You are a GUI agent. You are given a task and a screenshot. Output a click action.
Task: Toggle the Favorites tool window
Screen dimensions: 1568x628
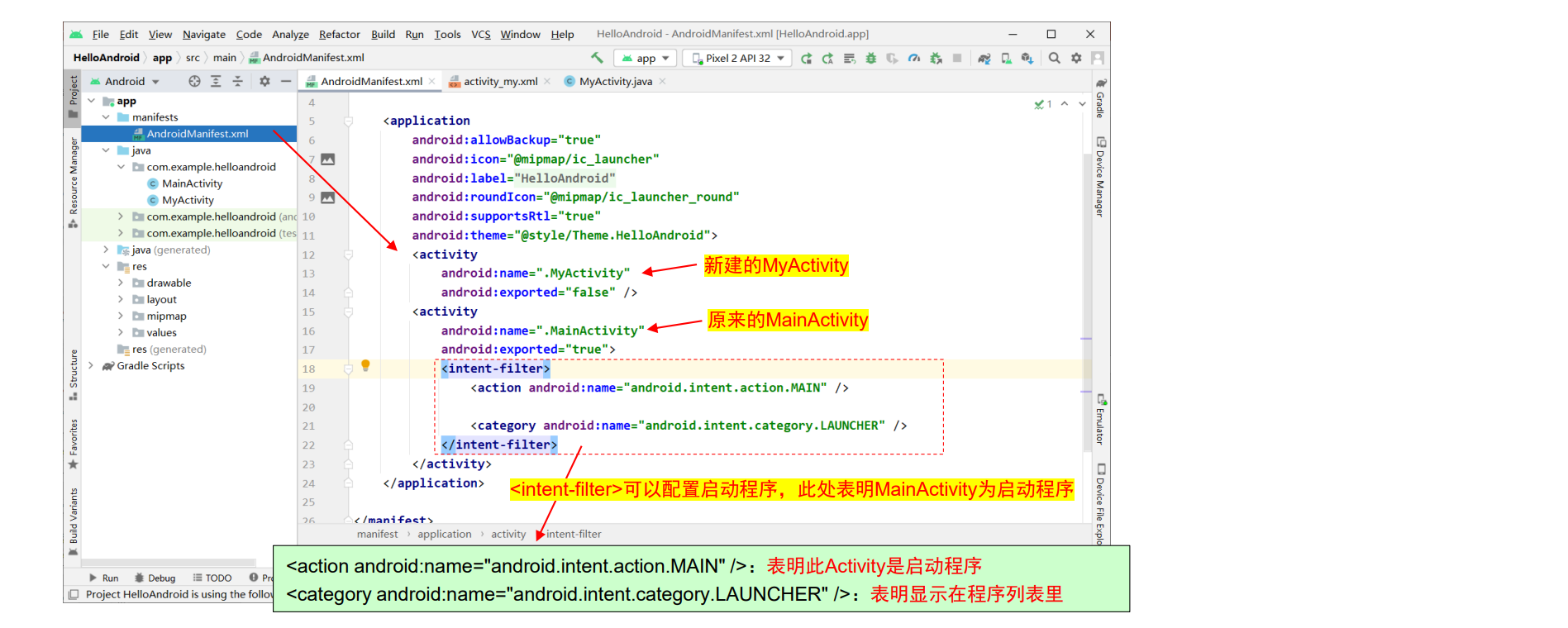pyautogui.click(x=73, y=444)
